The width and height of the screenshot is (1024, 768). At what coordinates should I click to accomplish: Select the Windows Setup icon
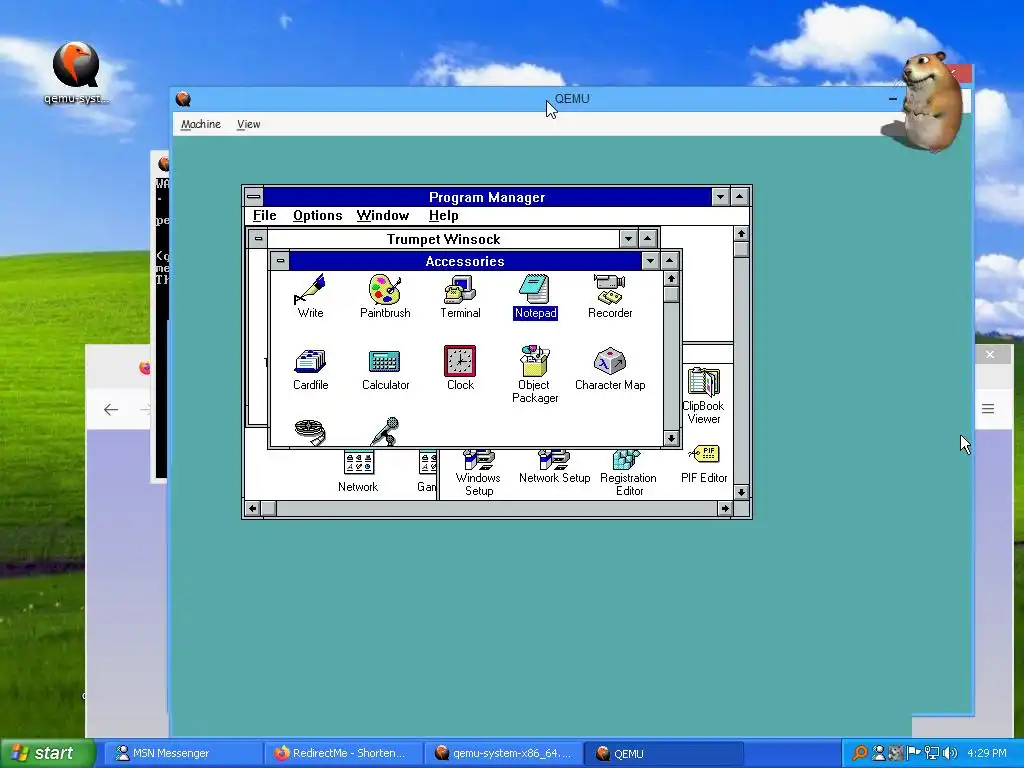479,473
